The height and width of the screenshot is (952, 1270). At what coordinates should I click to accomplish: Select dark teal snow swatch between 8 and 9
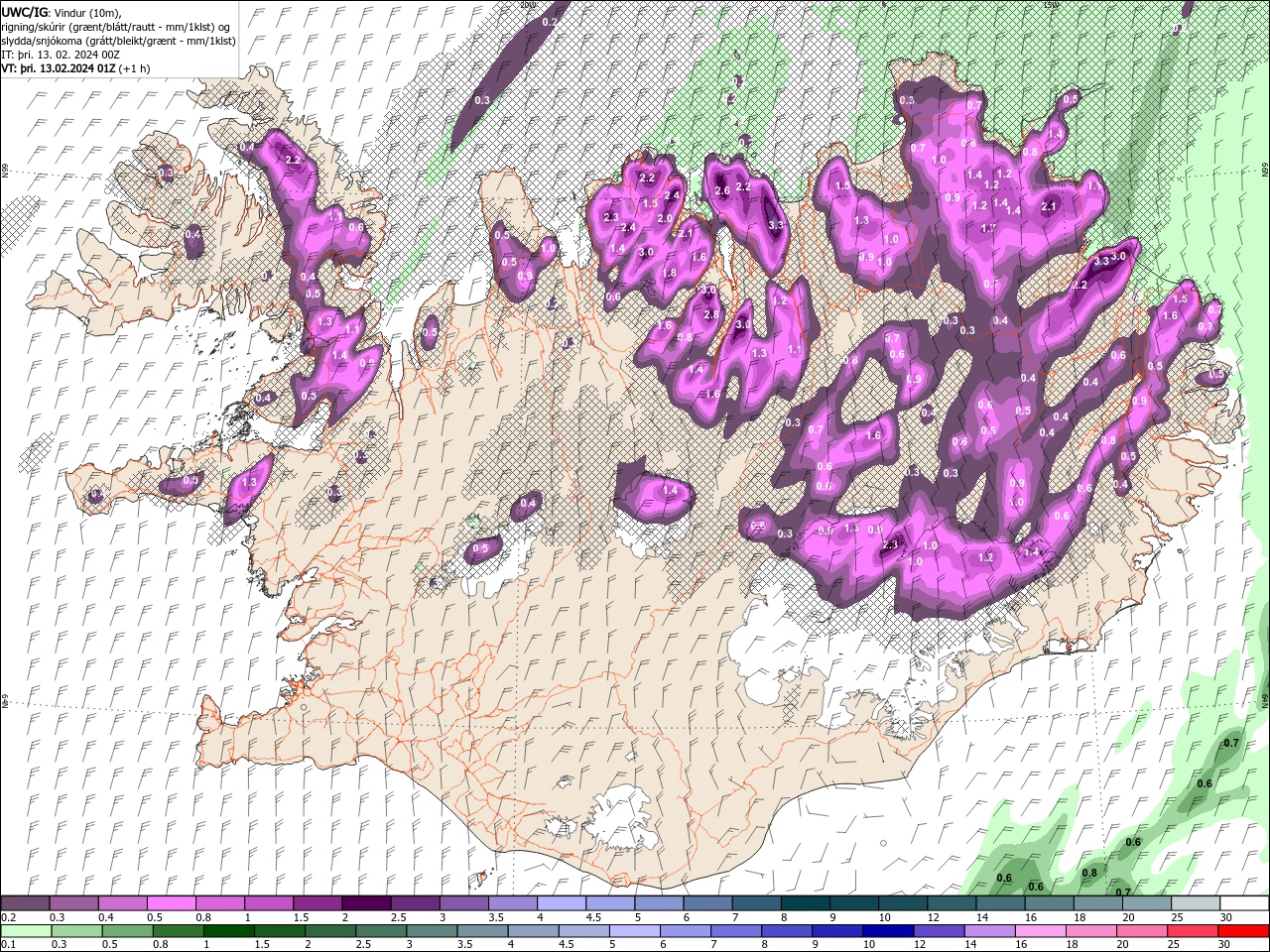pos(805,903)
